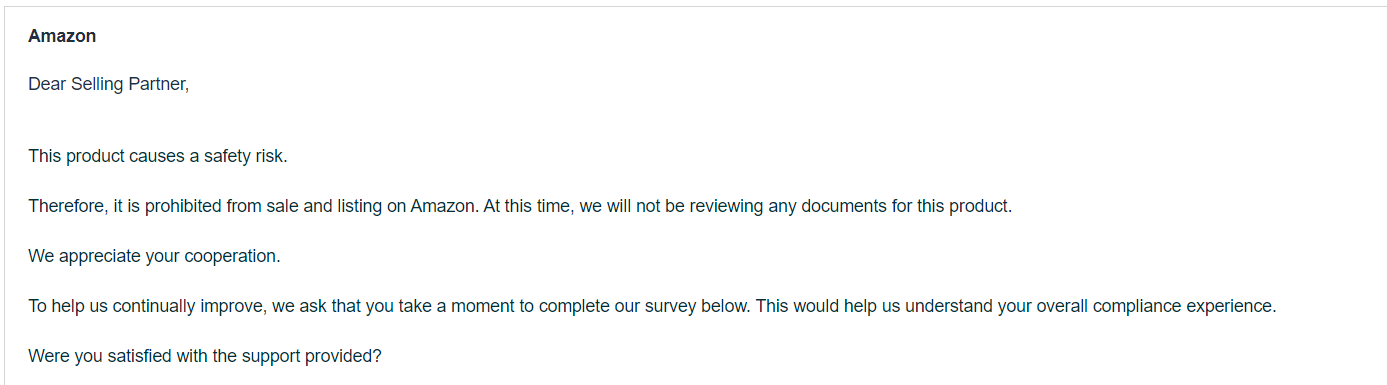1387x385 pixels.
Task: Click the 'We appreciate your cooperation.' line
Action: [154, 256]
